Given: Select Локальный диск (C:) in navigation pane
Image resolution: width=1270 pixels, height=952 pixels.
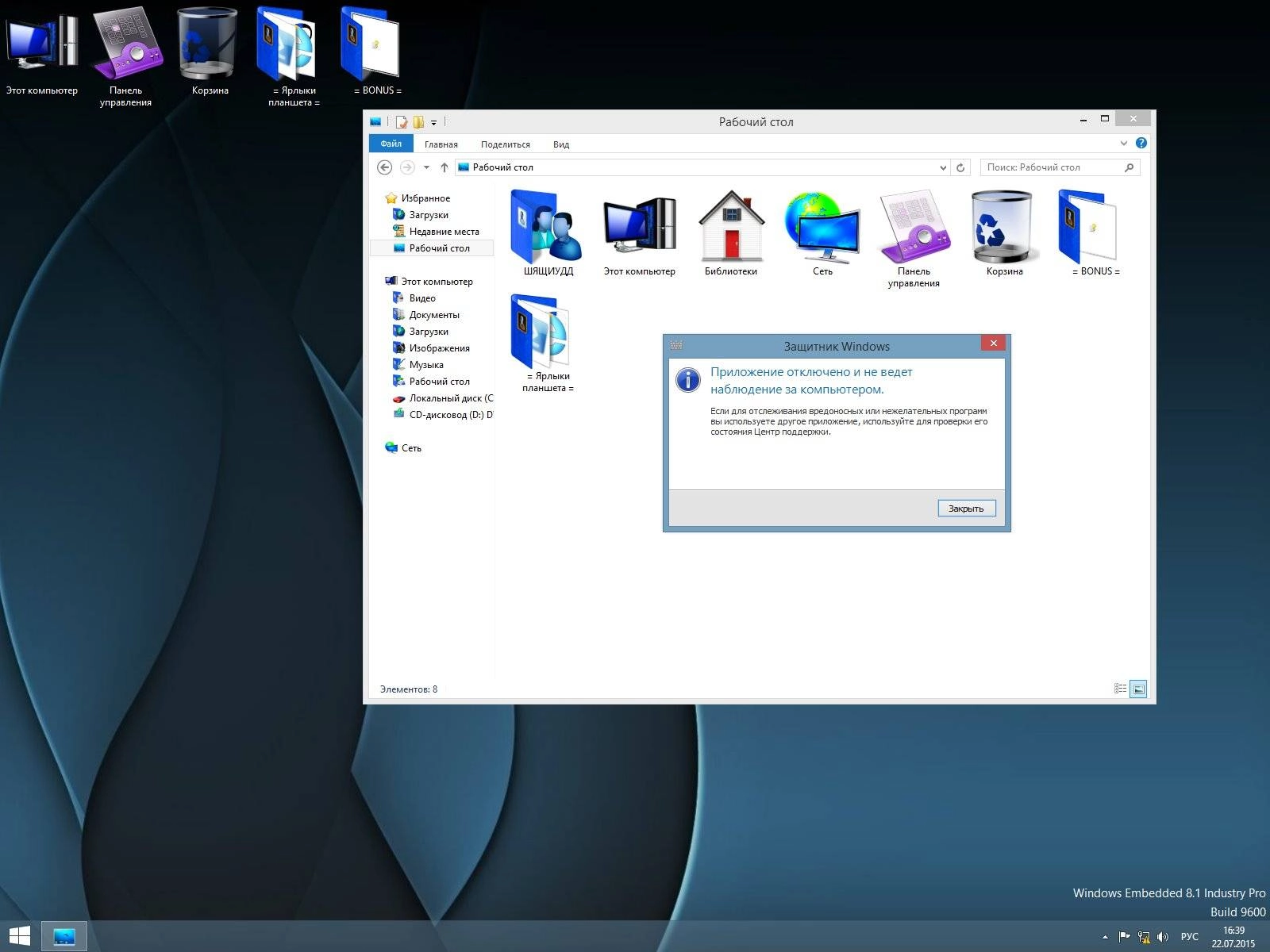Looking at the screenshot, I should [x=443, y=398].
